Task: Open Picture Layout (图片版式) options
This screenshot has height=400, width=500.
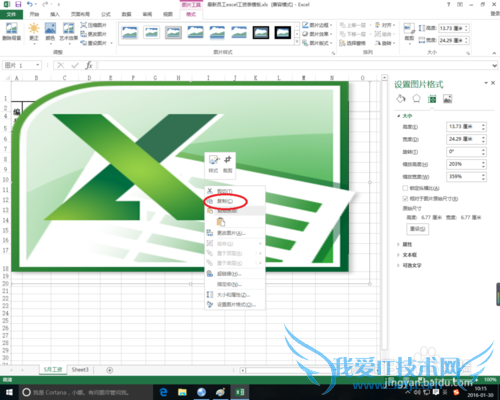Action: point(317,43)
